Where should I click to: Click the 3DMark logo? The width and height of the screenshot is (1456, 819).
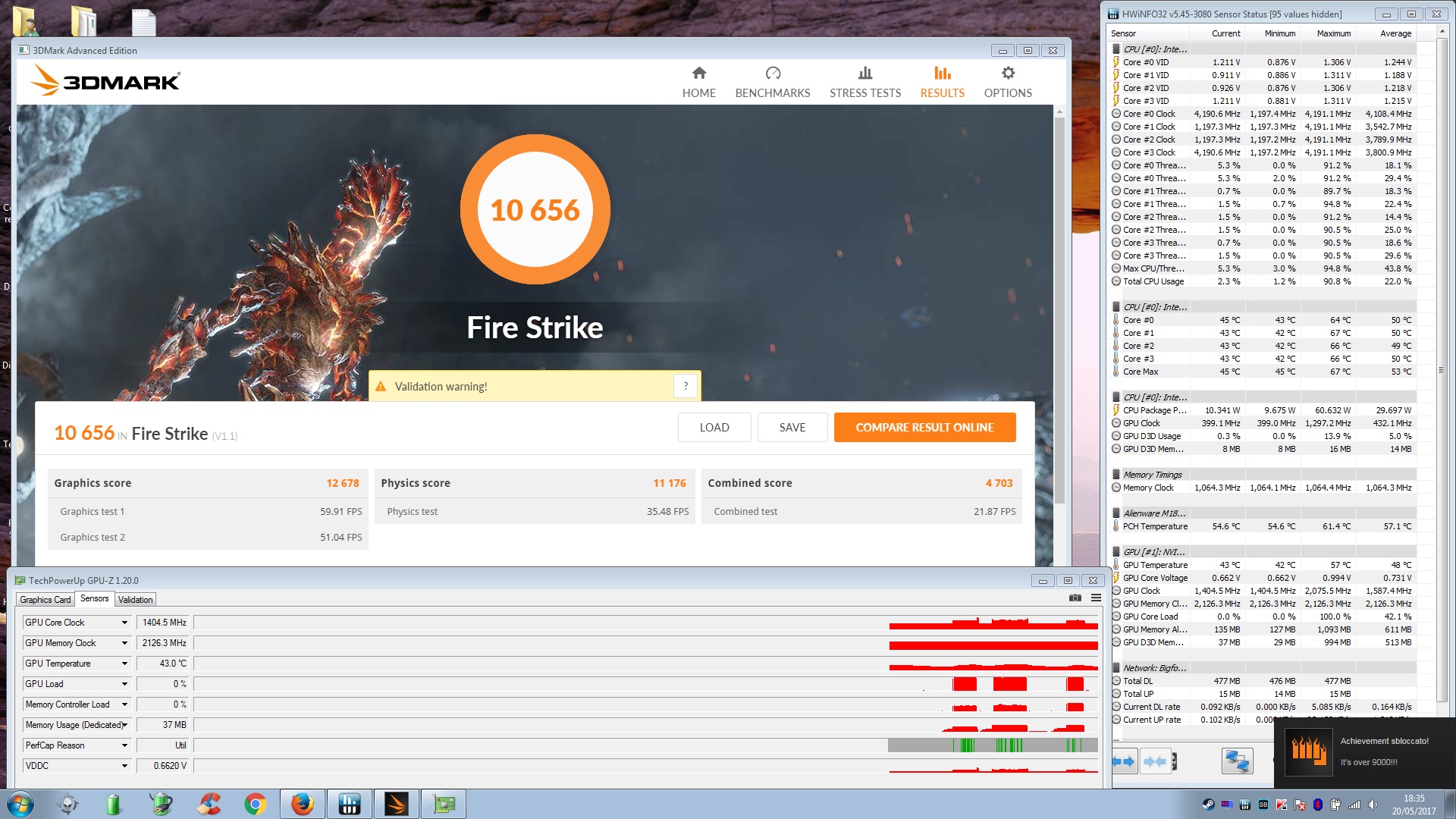(105, 80)
